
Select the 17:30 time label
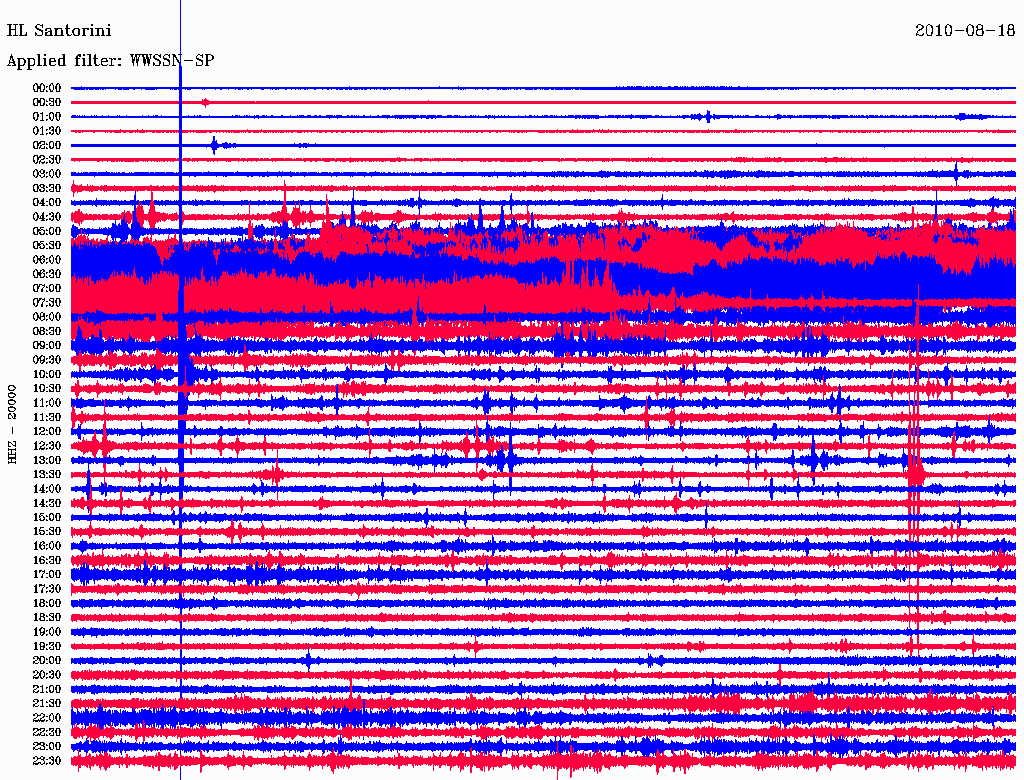(47, 589)
